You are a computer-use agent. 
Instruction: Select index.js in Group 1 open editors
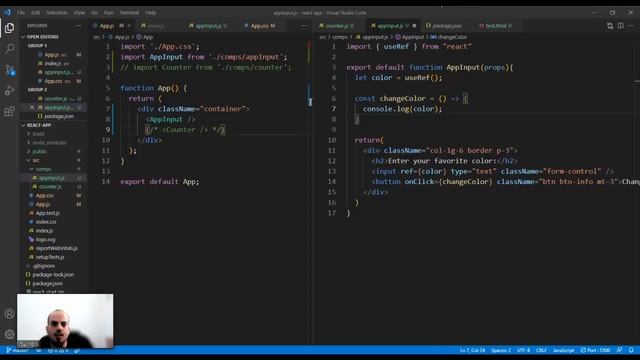coord(53,63)
